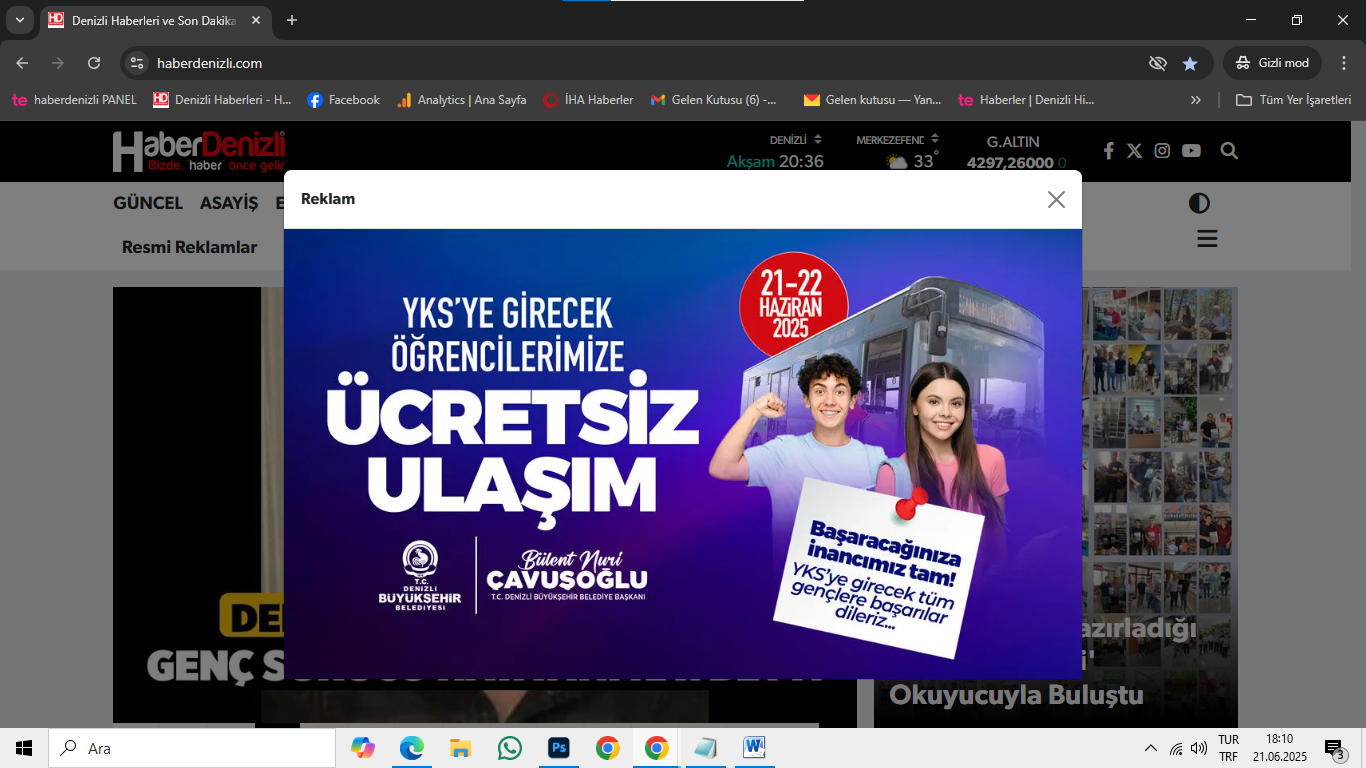This screenshot has height=768, width=1366.
Task: Click the tracking protection eye icon
Action: coord(1158,63)
